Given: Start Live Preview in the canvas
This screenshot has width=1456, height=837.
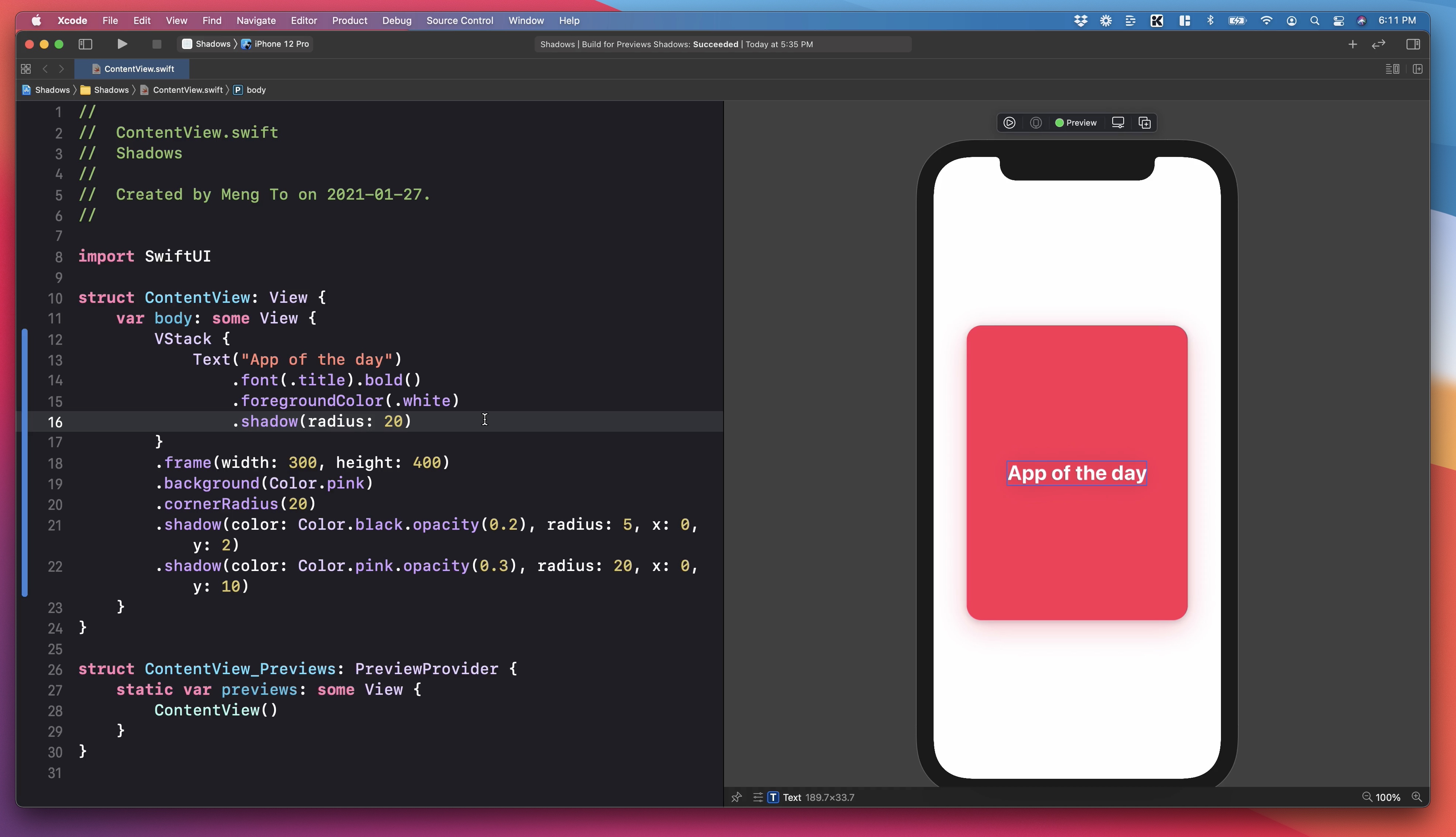Looking at the screenshot, I should pos(1009,122).
